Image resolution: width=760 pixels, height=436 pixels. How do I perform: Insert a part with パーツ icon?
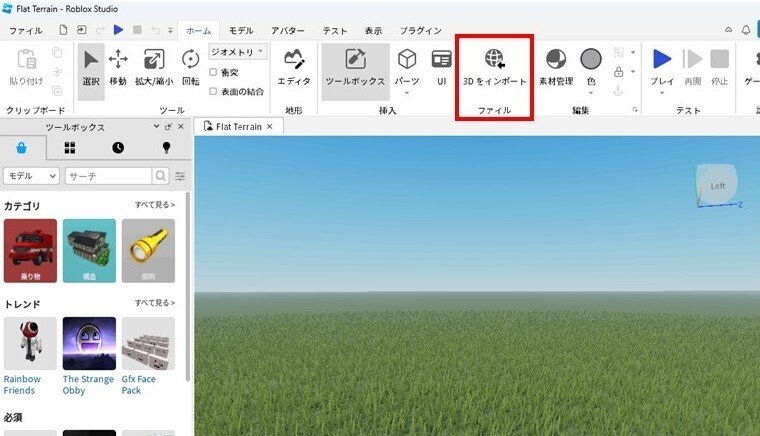tap(407, 59)
